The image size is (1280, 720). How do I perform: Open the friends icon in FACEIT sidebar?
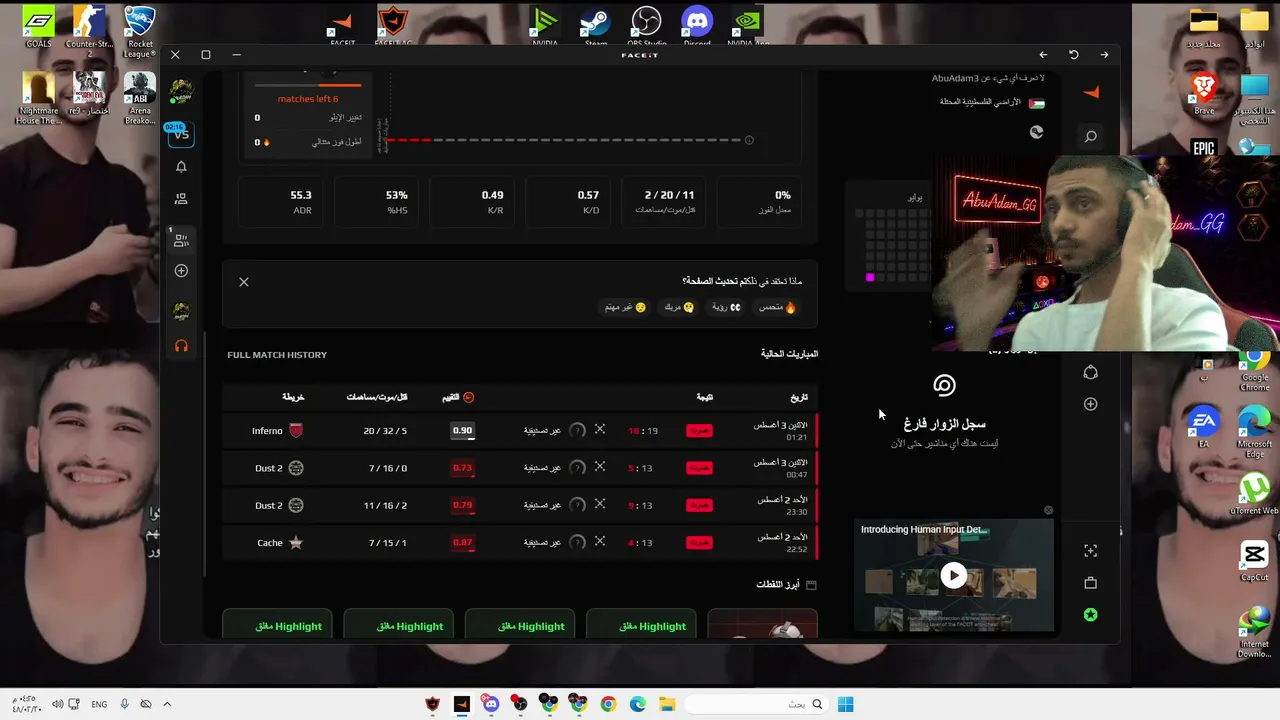pos(181,199)
